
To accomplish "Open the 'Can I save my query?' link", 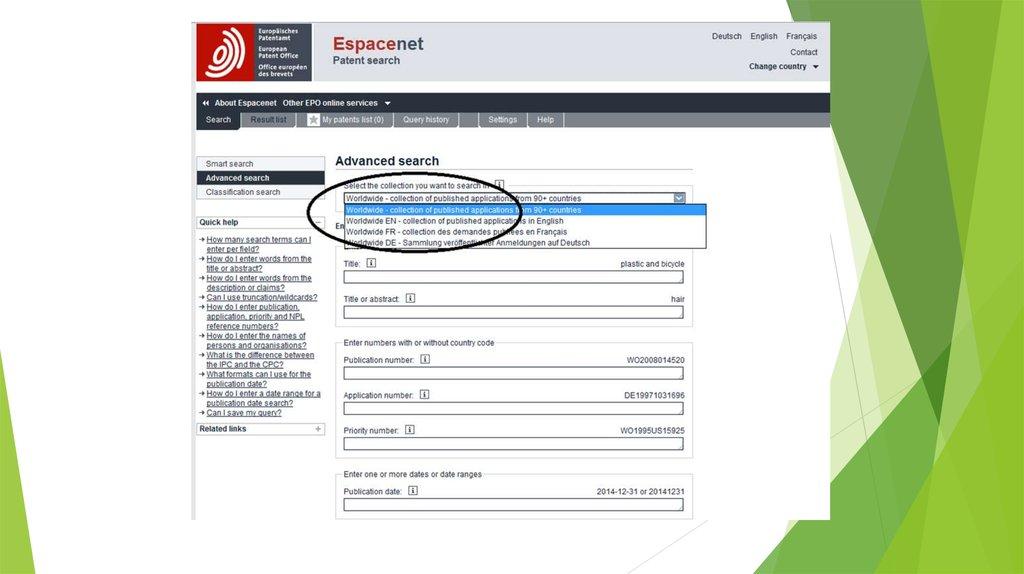I will pyautogui.click(x=244, y=413).
